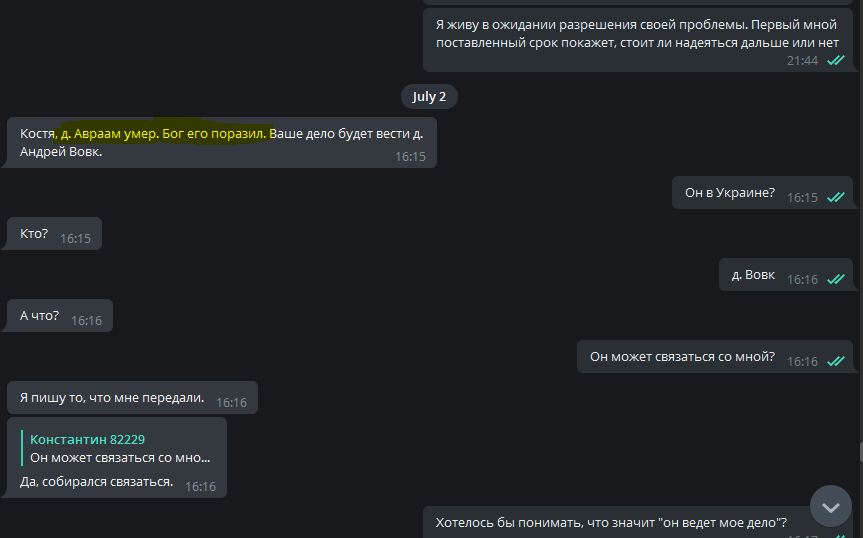Click the double-check icon on 'д. Вовк' message
The height and width of the screenshot is (538, 863).
click(836, 279)
